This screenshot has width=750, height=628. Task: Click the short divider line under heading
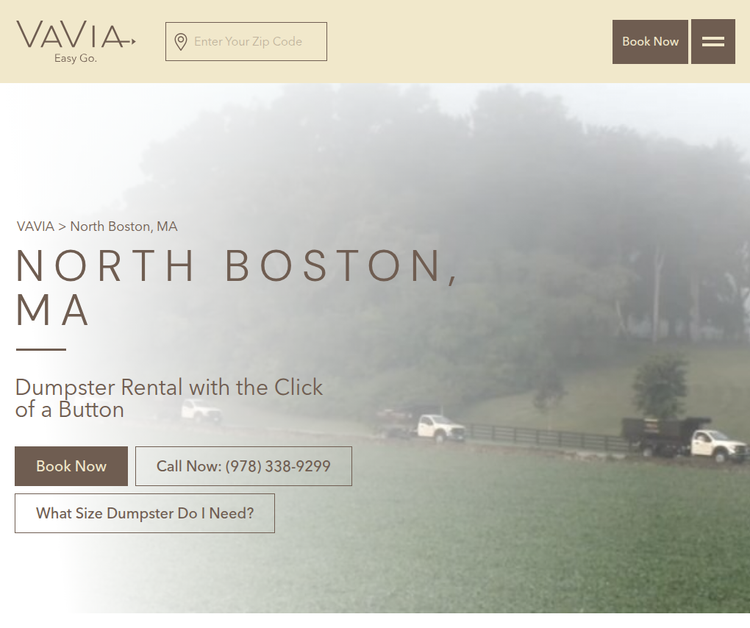click(x=41, y=350)
